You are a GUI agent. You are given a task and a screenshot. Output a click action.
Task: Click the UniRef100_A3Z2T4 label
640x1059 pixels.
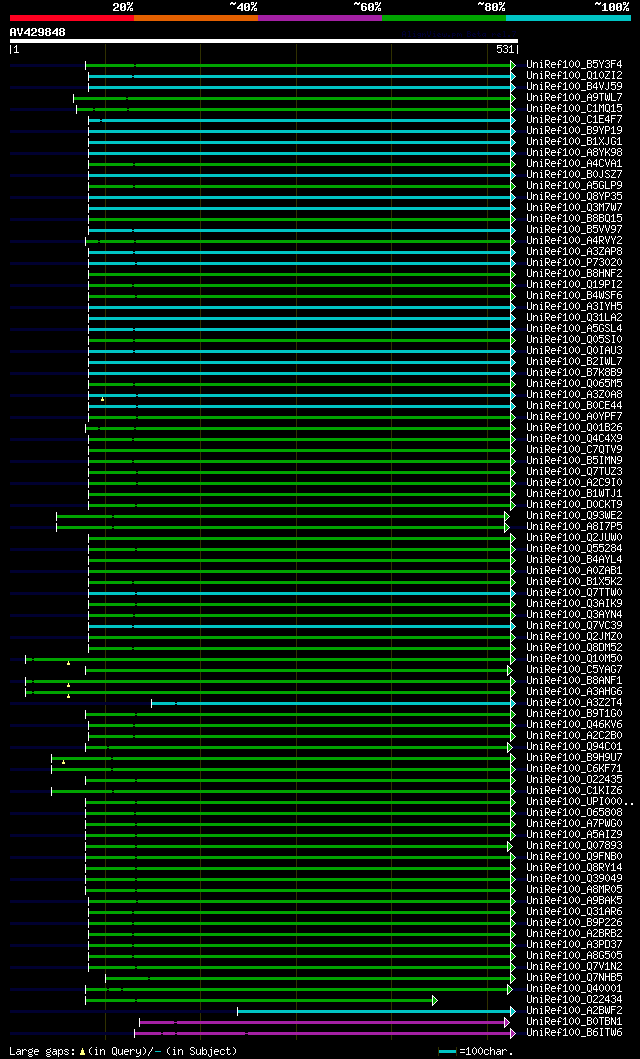(x=575, y=702)
